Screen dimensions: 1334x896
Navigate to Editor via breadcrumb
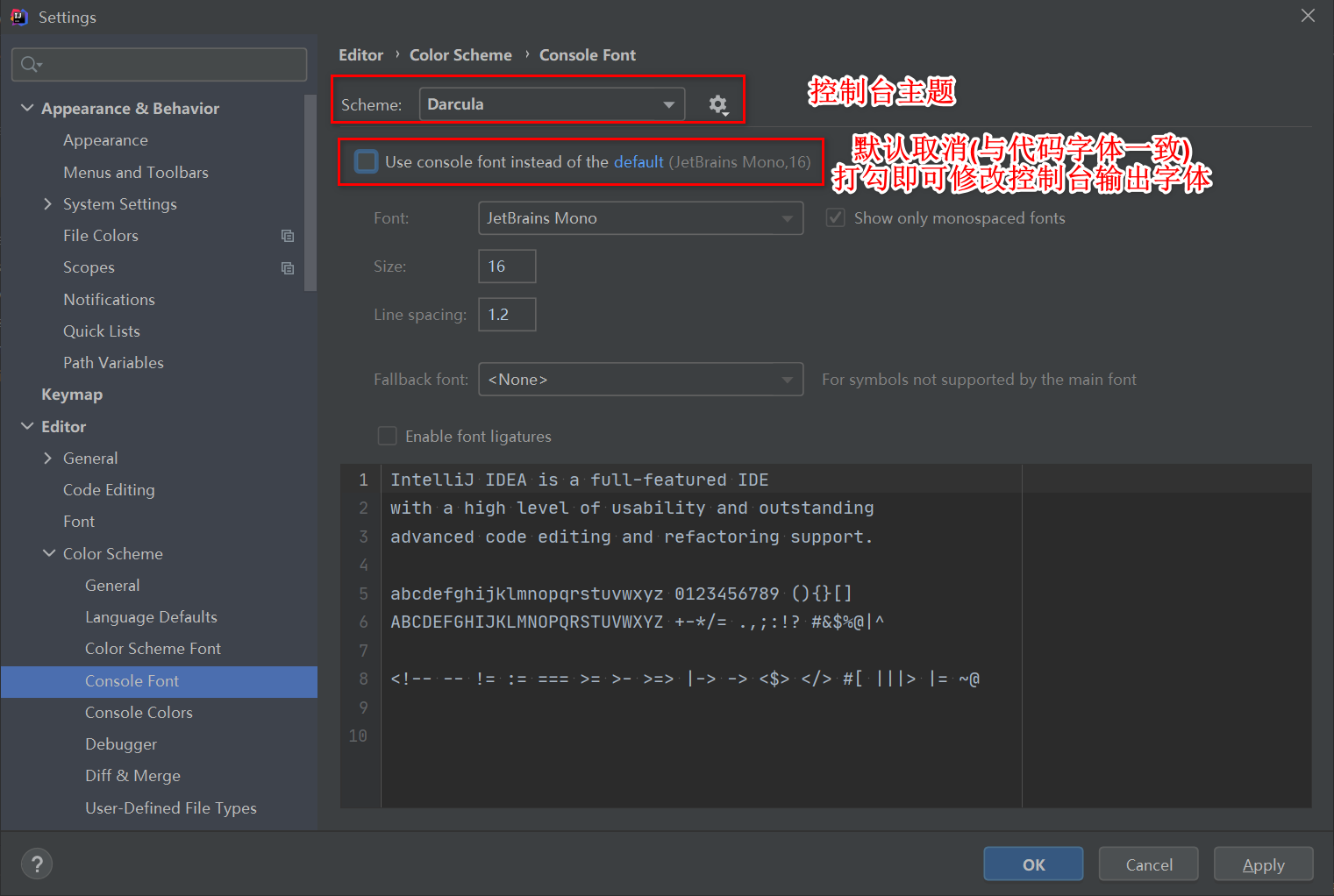pyautogui.click(x=360, y=54)
